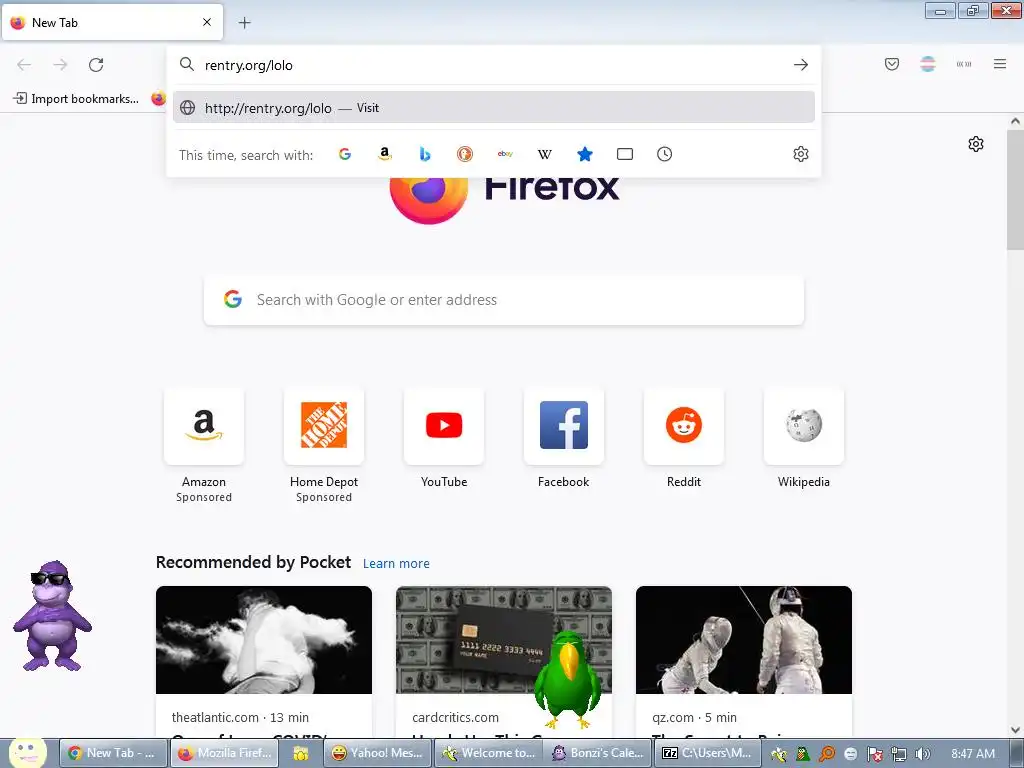Open the yellow taskbar icon before Yahoo! Messenger
The width and height of the screenshot is (1024, 768).
[300, 754]
